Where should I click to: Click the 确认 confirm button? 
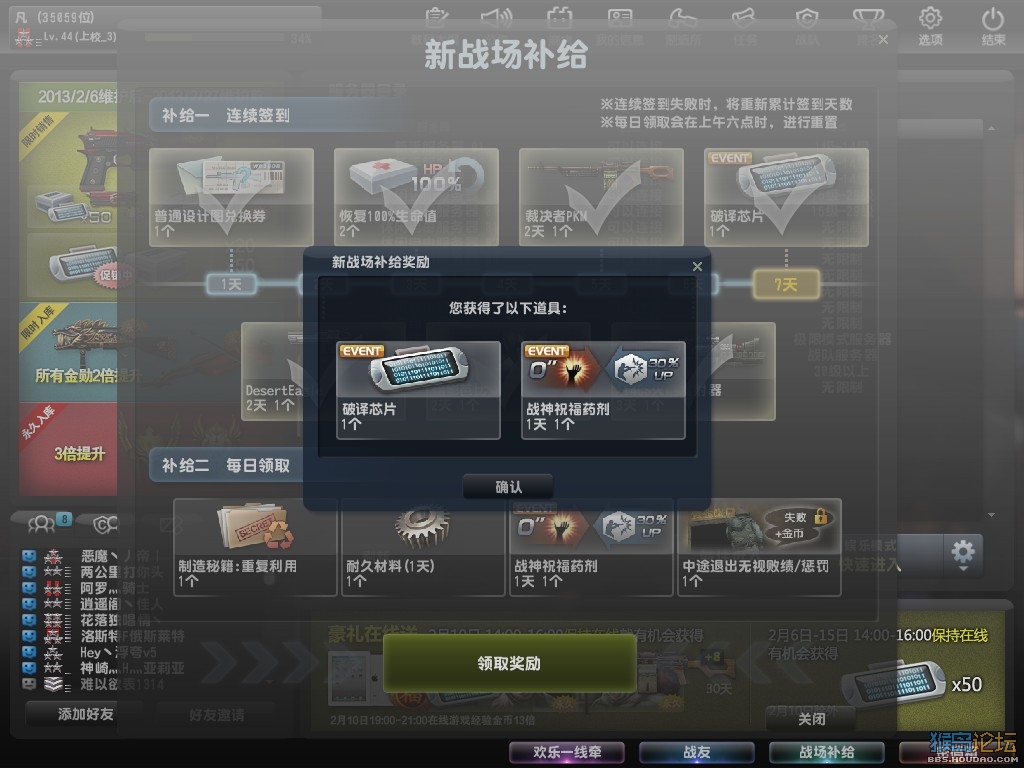[x=507, y=487]
